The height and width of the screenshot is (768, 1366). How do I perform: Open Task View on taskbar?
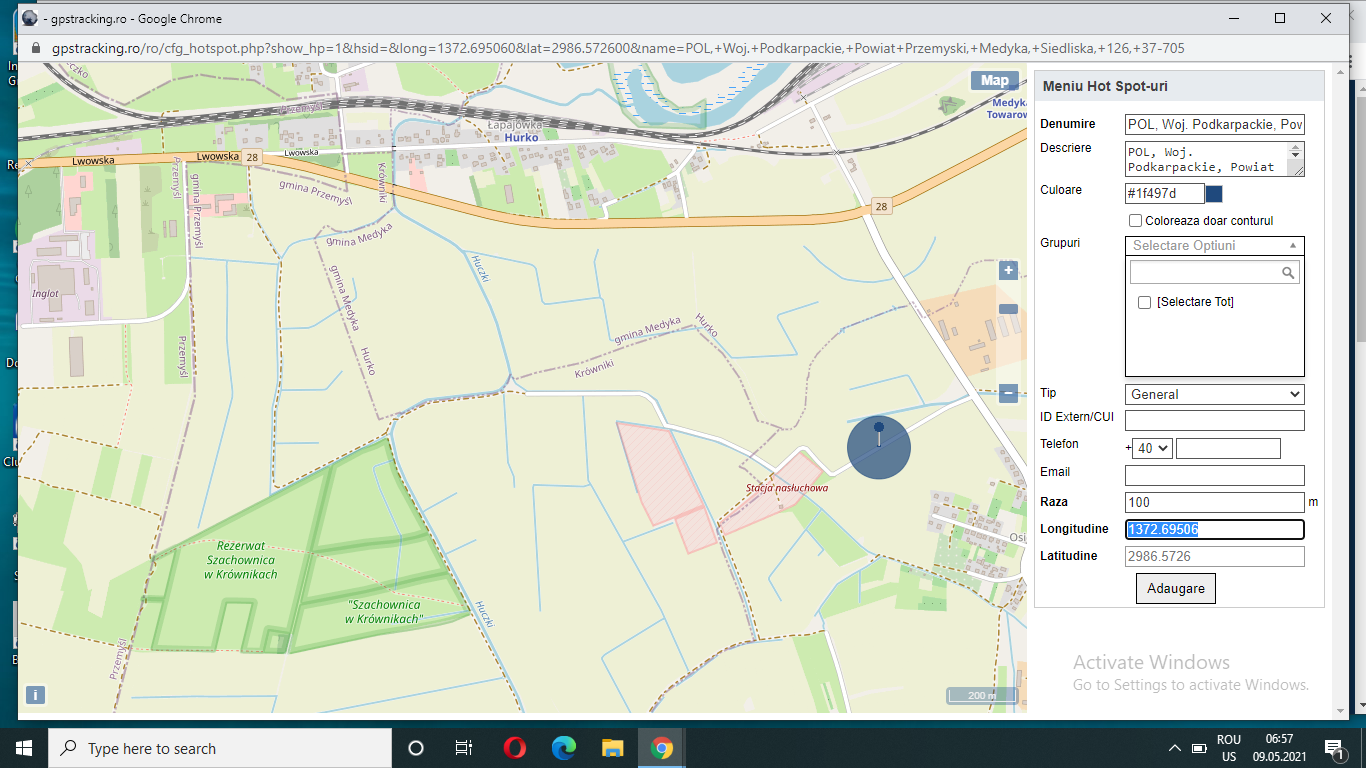coord(464,748)
